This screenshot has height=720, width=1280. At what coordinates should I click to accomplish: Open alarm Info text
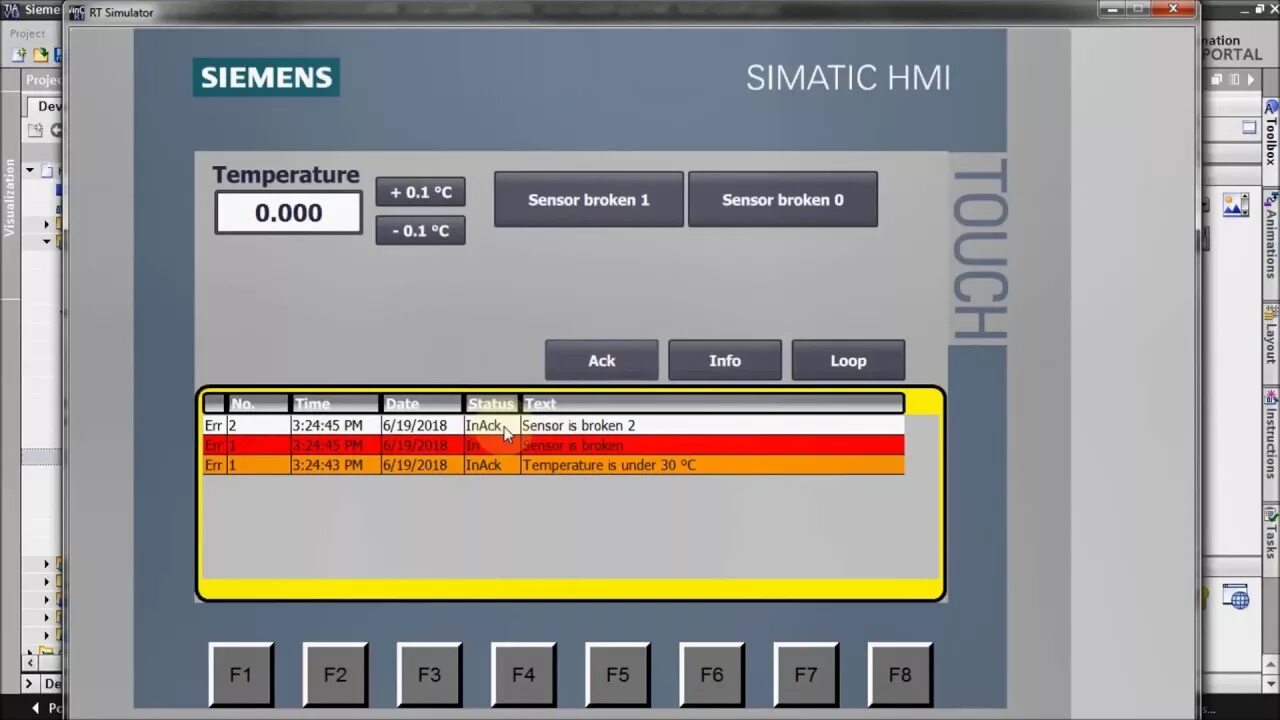pos(725,360)
